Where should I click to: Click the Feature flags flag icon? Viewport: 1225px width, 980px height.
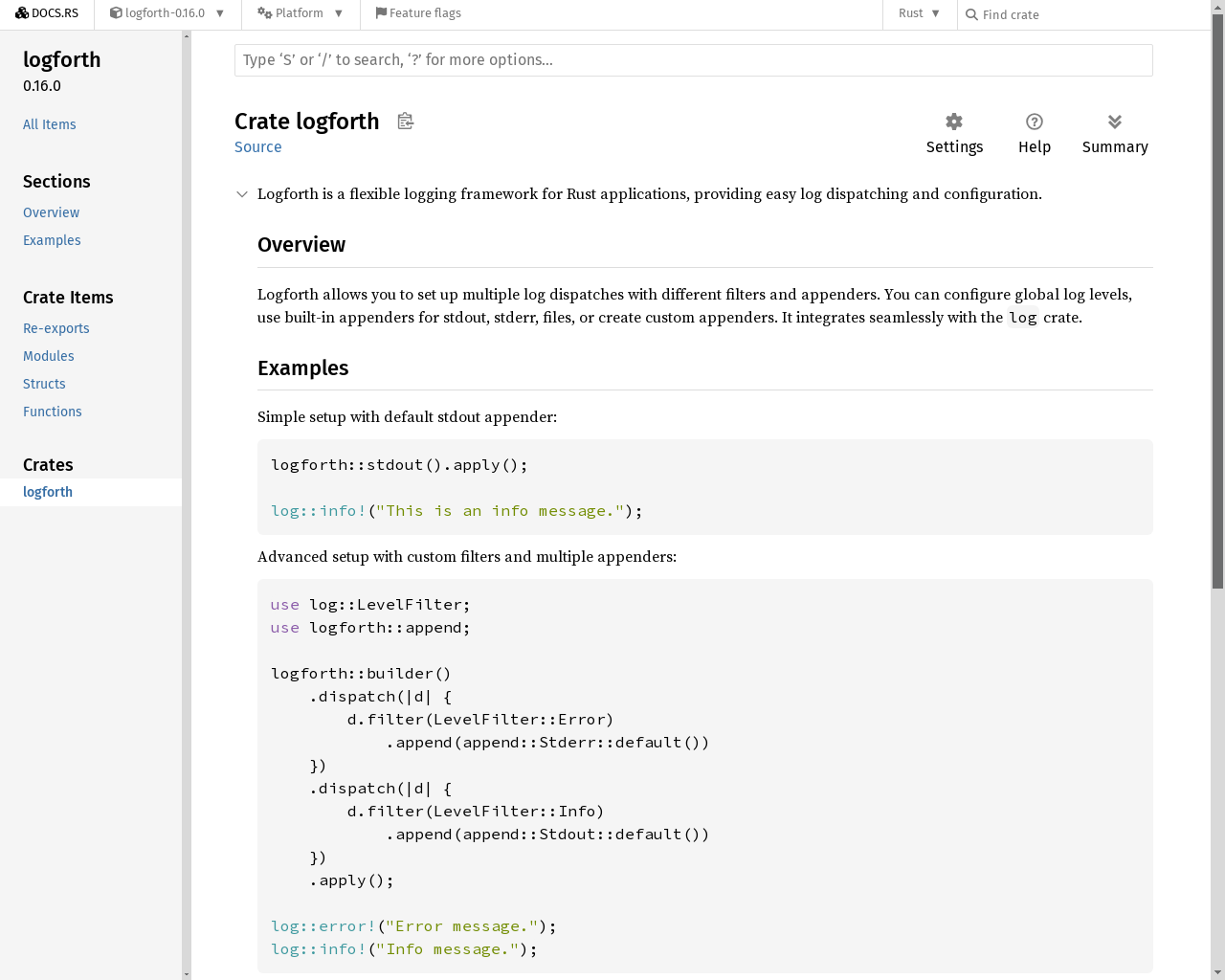click(x=381, y=13)
